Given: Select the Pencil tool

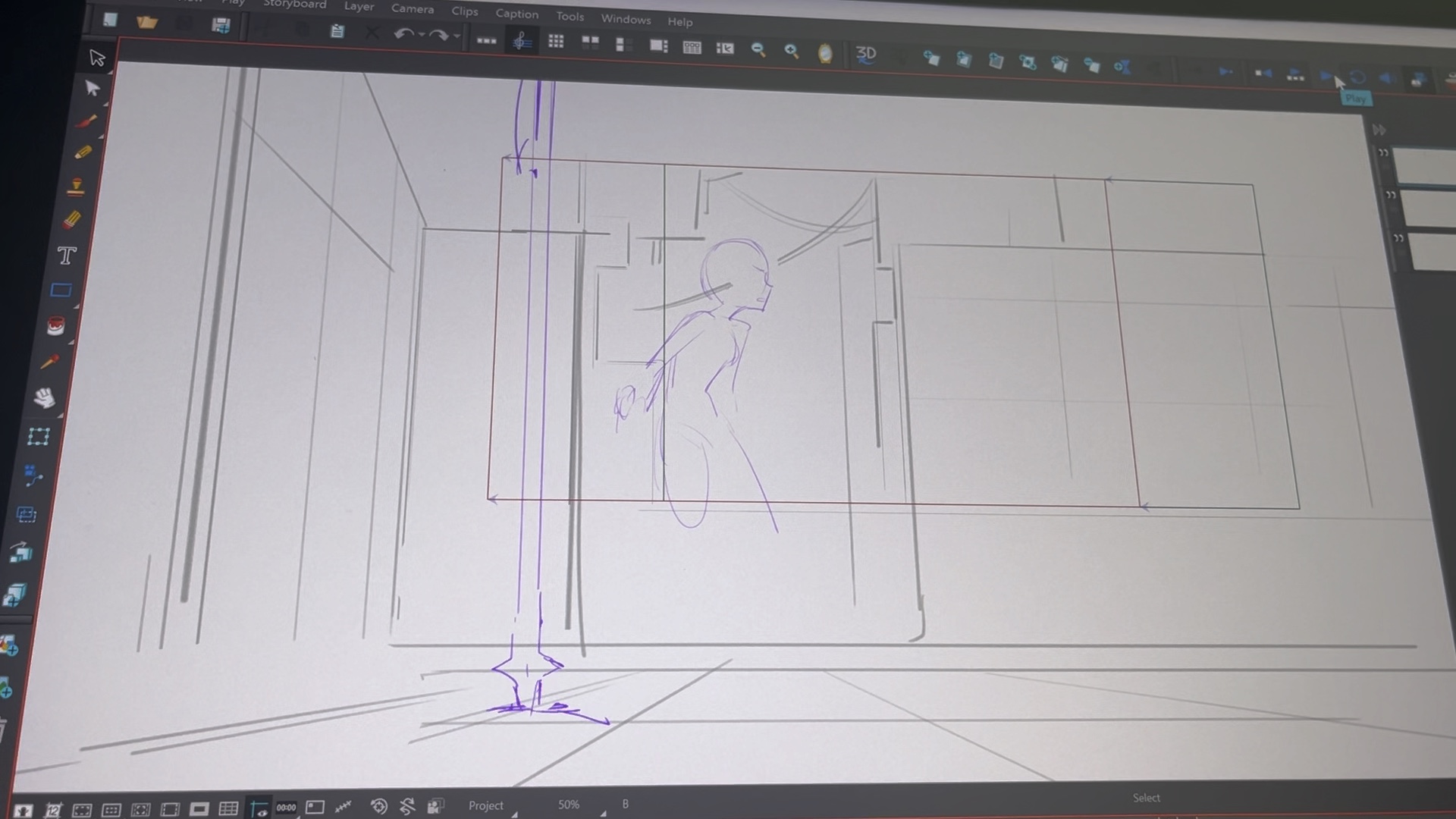Looking at the screenshot, I should click(x=82, y=153).
